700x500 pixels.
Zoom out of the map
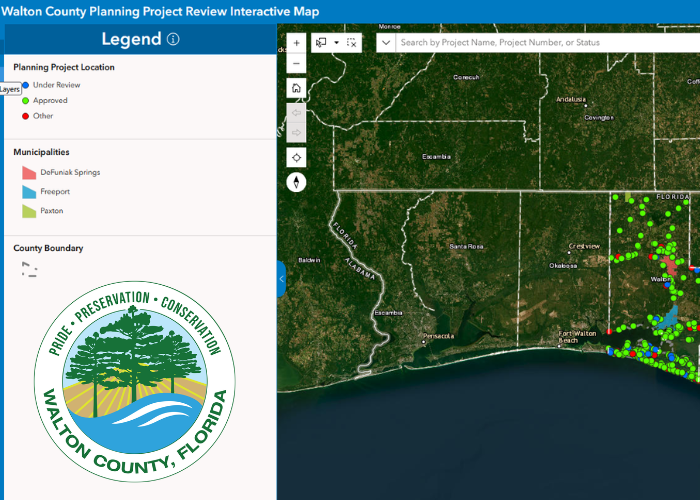[x=296, y=64]
